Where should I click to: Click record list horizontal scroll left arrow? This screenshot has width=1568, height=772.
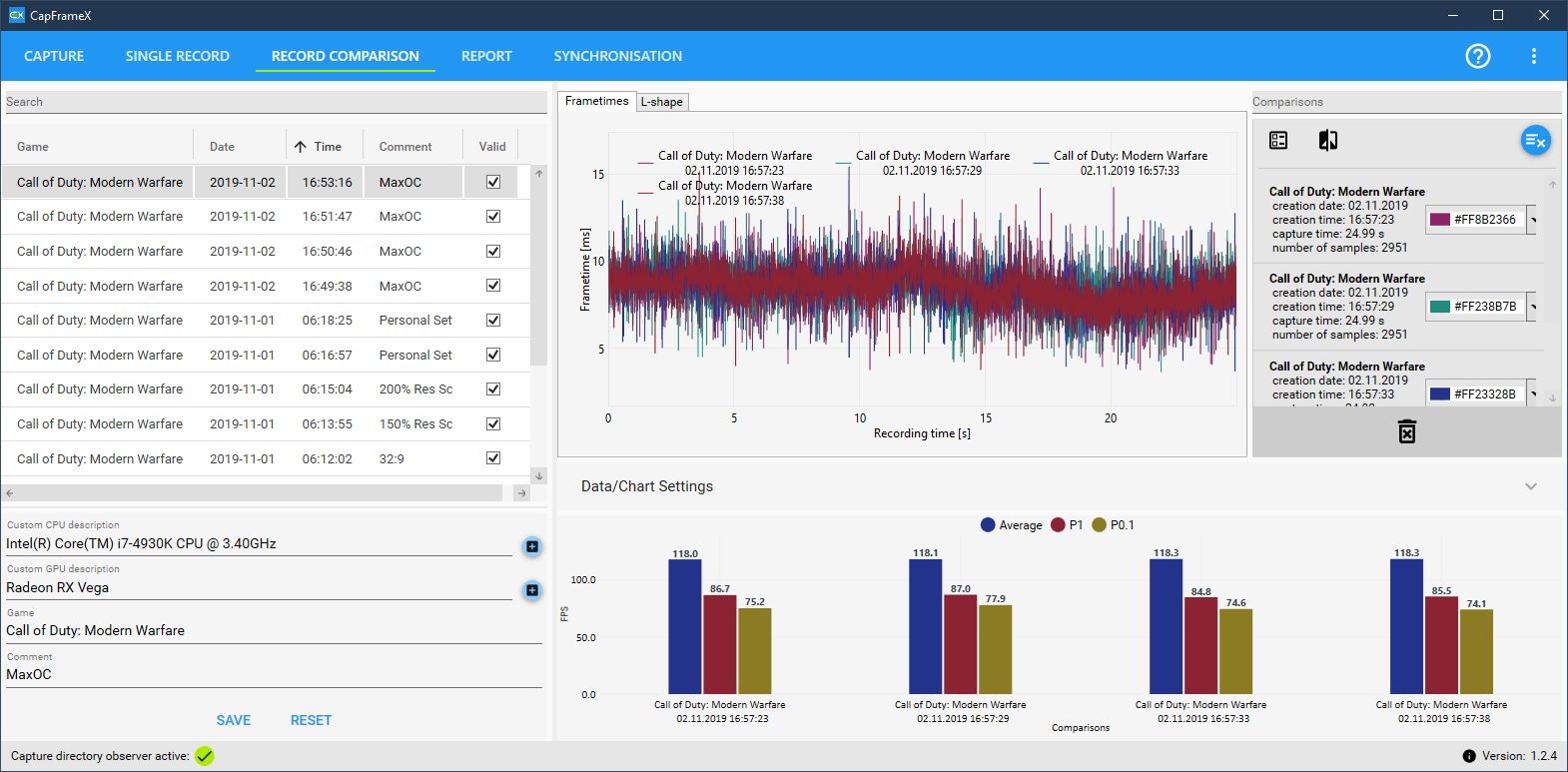tap(10, 493)
